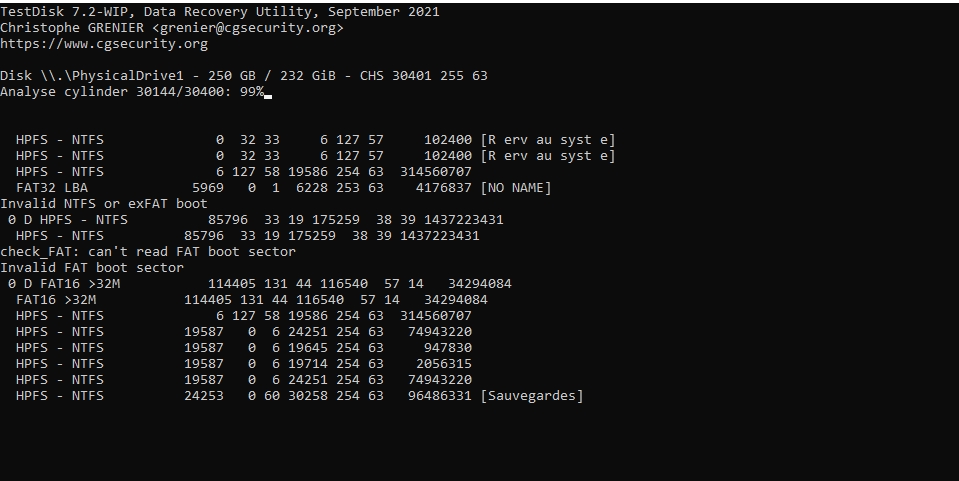Click the "Invalid FAT boot sector" message
The width and height of the screenshot is (959, 481).
(92, 268)
